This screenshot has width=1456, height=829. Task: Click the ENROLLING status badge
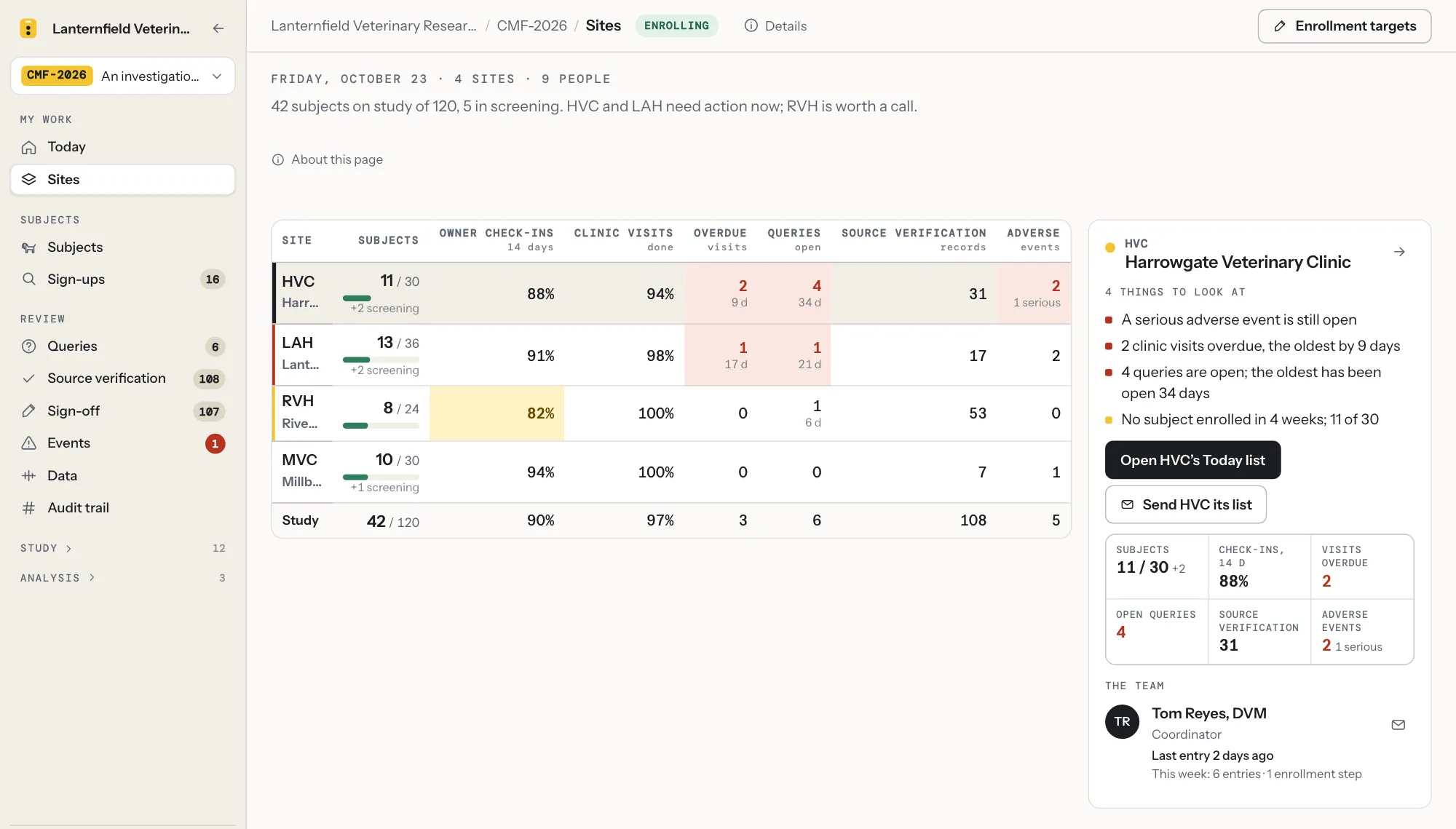point(676,26)
